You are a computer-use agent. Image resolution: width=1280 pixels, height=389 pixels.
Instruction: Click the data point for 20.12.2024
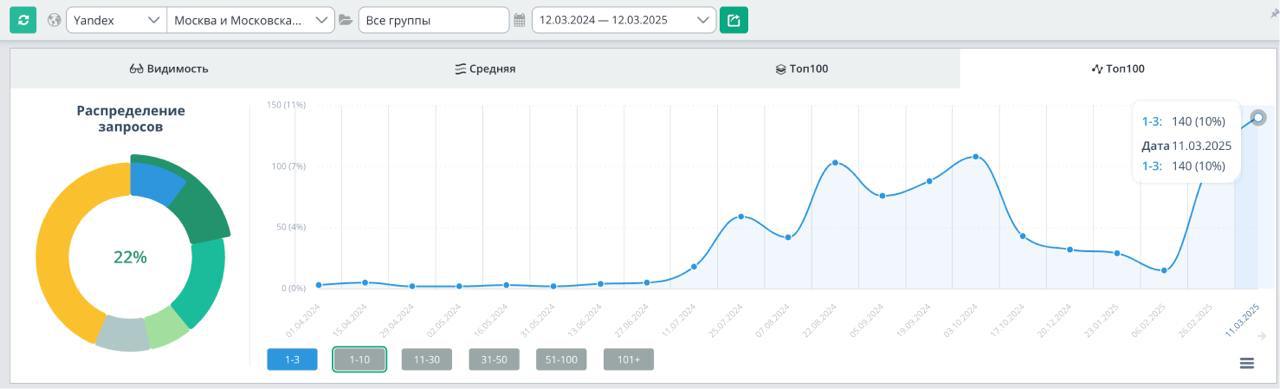coord(1069,249)
